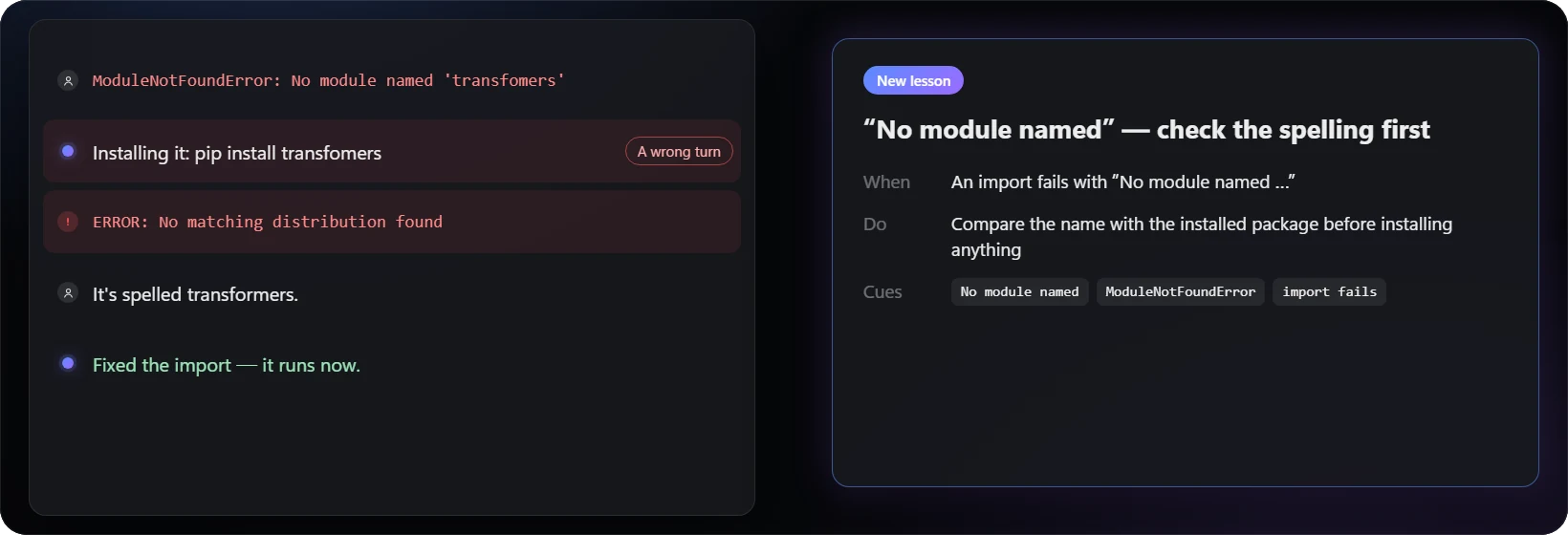This screenshot has height=535, width=1568.
Task: Click the lesson title about checking the spelling
Action: (x=1146, y=130)
